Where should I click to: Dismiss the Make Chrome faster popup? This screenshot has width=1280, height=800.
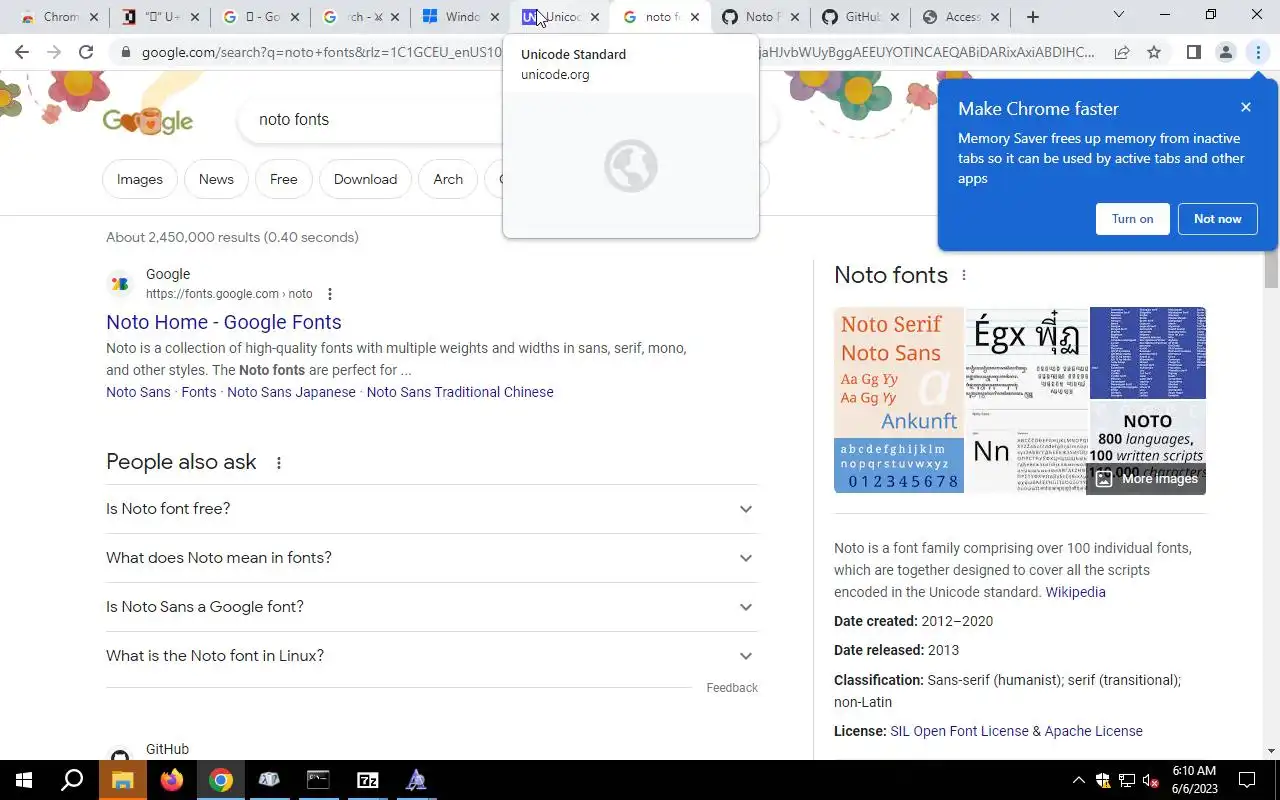tap(1245, 107)
